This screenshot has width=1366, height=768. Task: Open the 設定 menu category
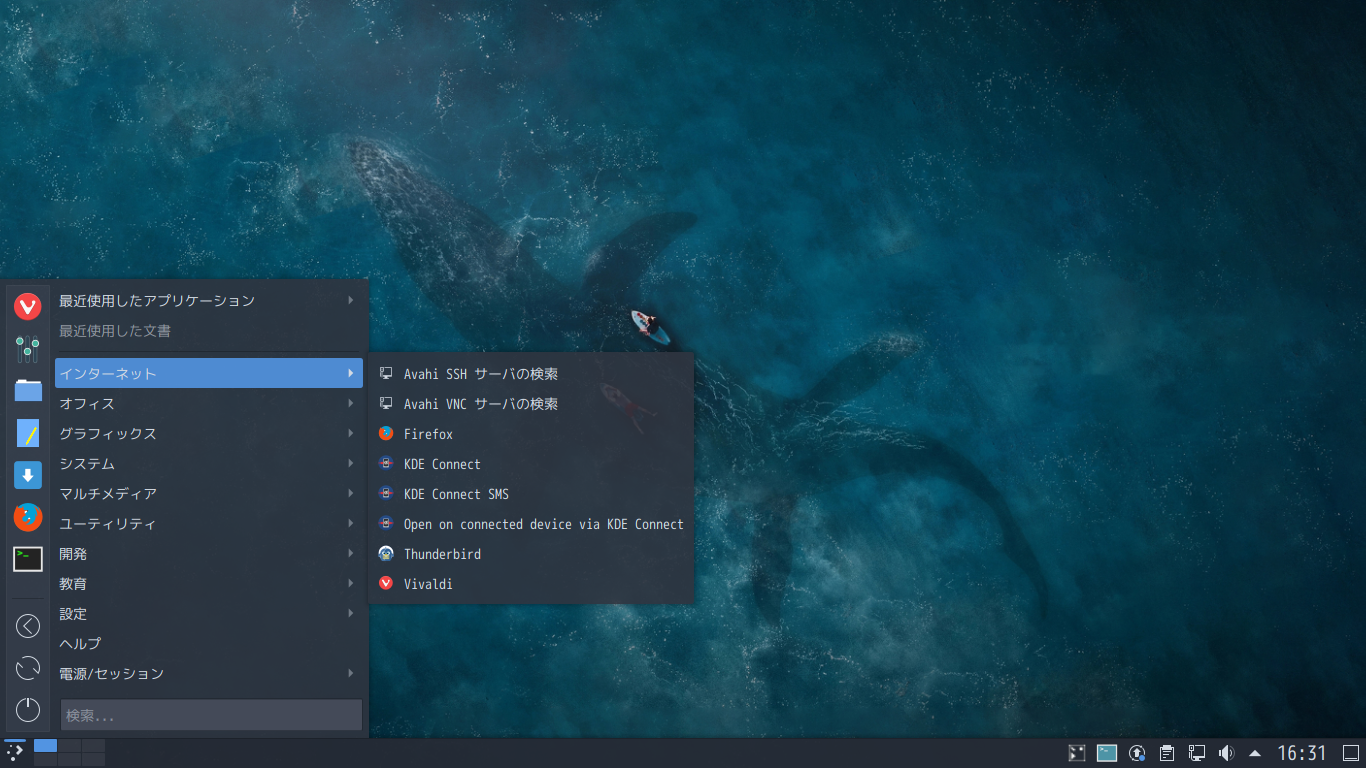click(x=209, y=613)
